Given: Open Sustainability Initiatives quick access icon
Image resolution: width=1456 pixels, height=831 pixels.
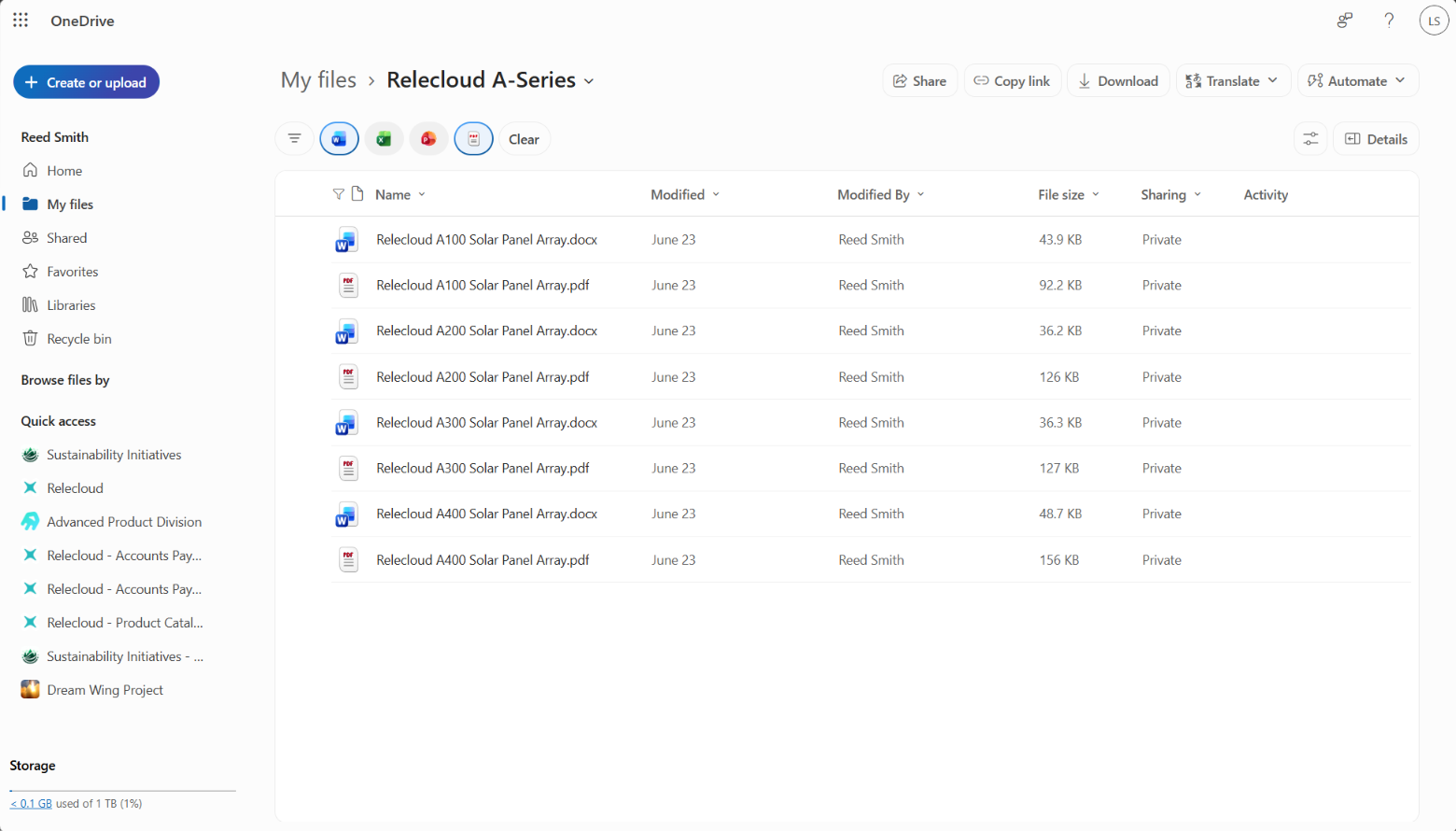Looking at the screenshot, I should tap(30, 455).
